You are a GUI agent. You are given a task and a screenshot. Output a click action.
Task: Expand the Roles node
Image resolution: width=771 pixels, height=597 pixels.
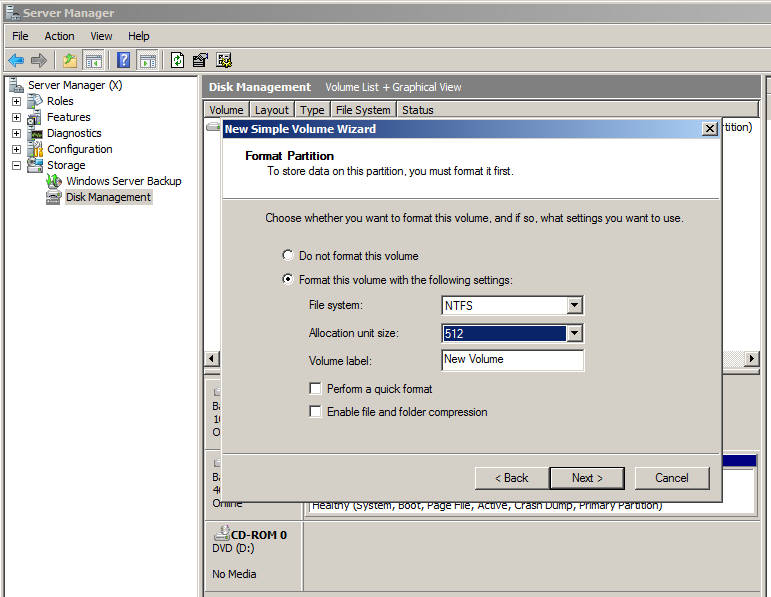tap(16, 101)
